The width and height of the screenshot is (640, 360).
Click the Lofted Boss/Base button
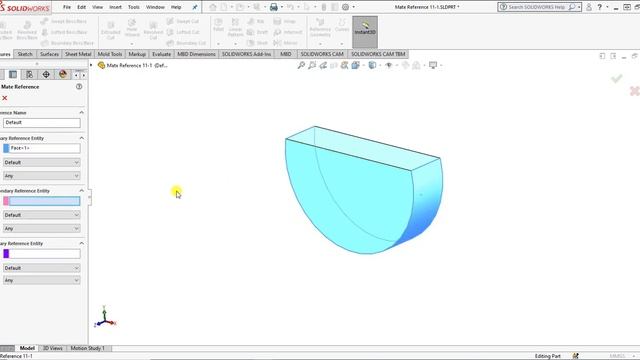pyautogui.click(x=64, y=32)
